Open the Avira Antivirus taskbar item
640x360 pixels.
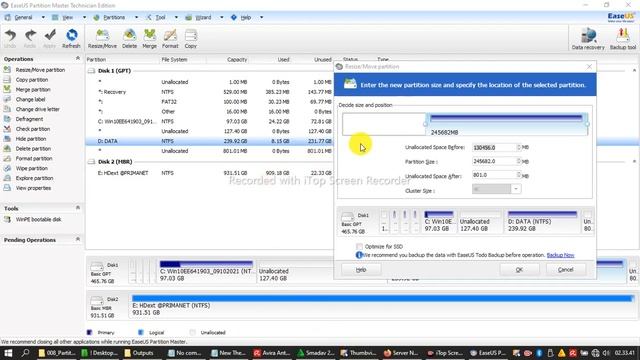(x=271, y=353)
